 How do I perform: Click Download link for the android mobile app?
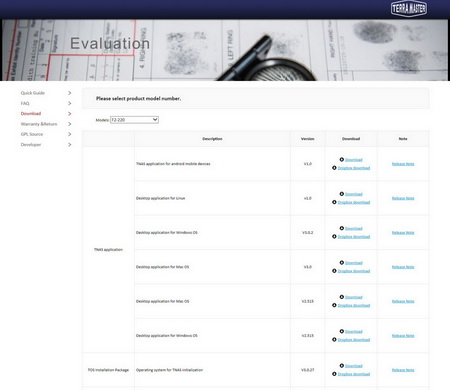[354, 160]
